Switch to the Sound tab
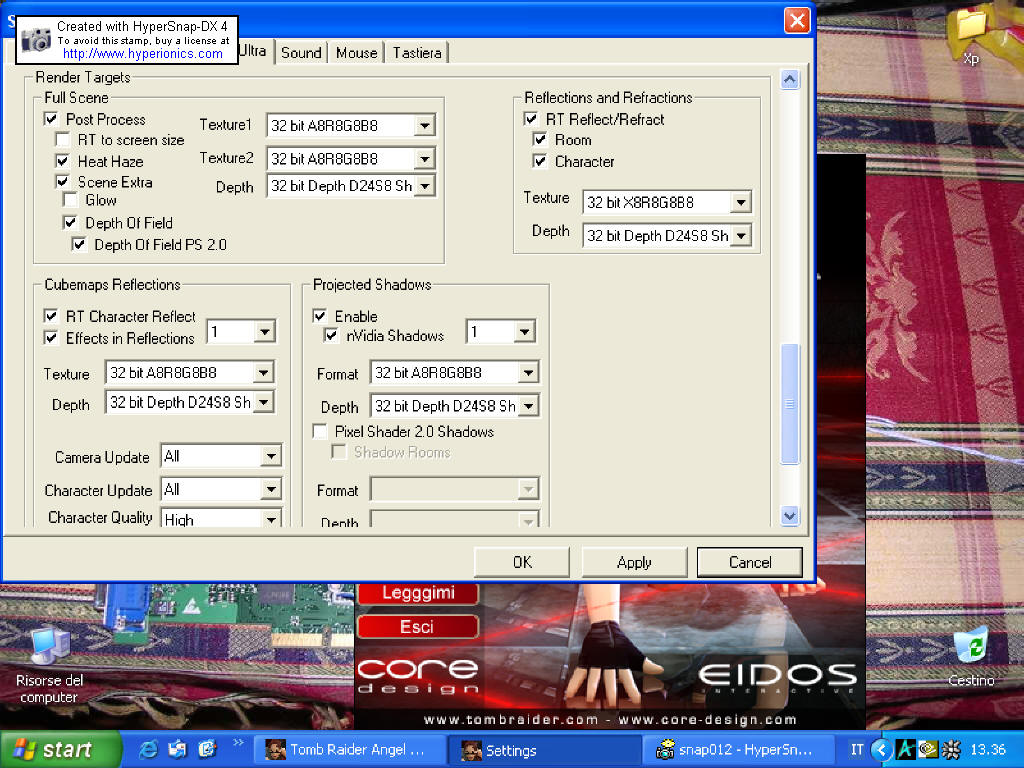 click(x=301, y=53)
